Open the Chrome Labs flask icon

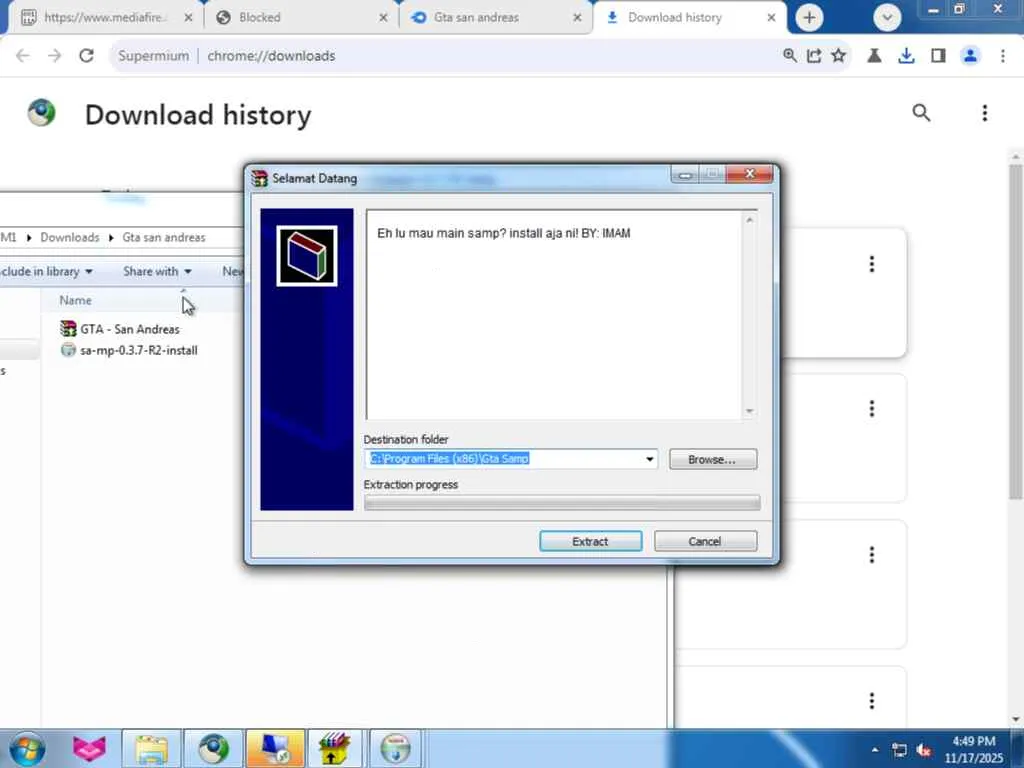[x=874, y=56]
